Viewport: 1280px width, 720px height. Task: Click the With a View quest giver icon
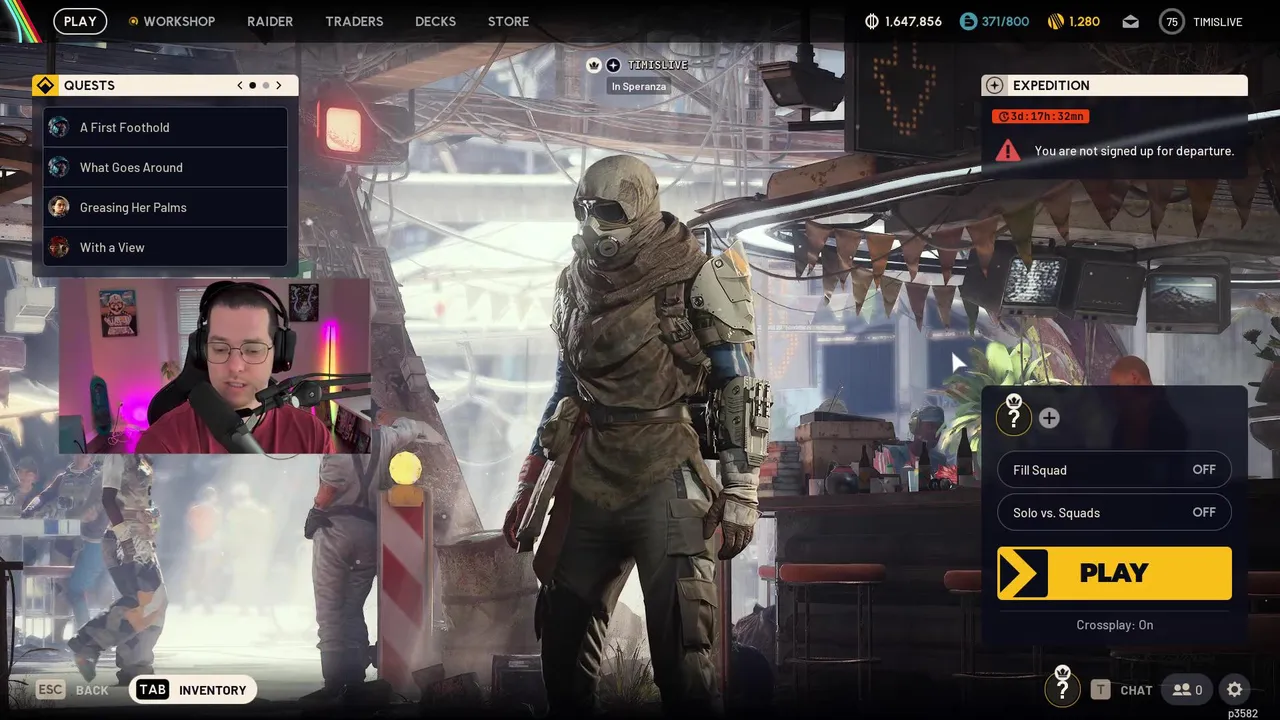[59, 247]
